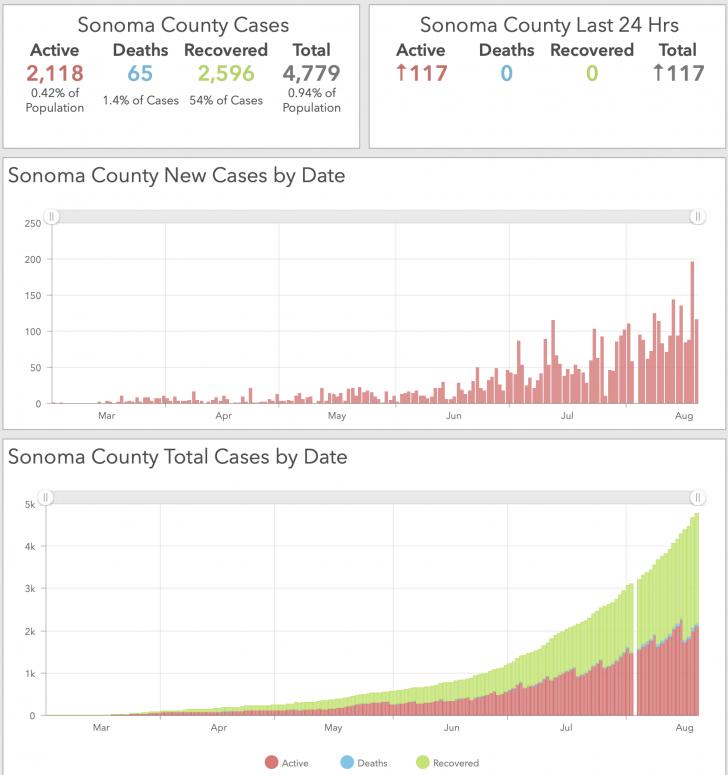Click the green Recovered legend circle
The image size is (728, 775).
tap(423, 763)
